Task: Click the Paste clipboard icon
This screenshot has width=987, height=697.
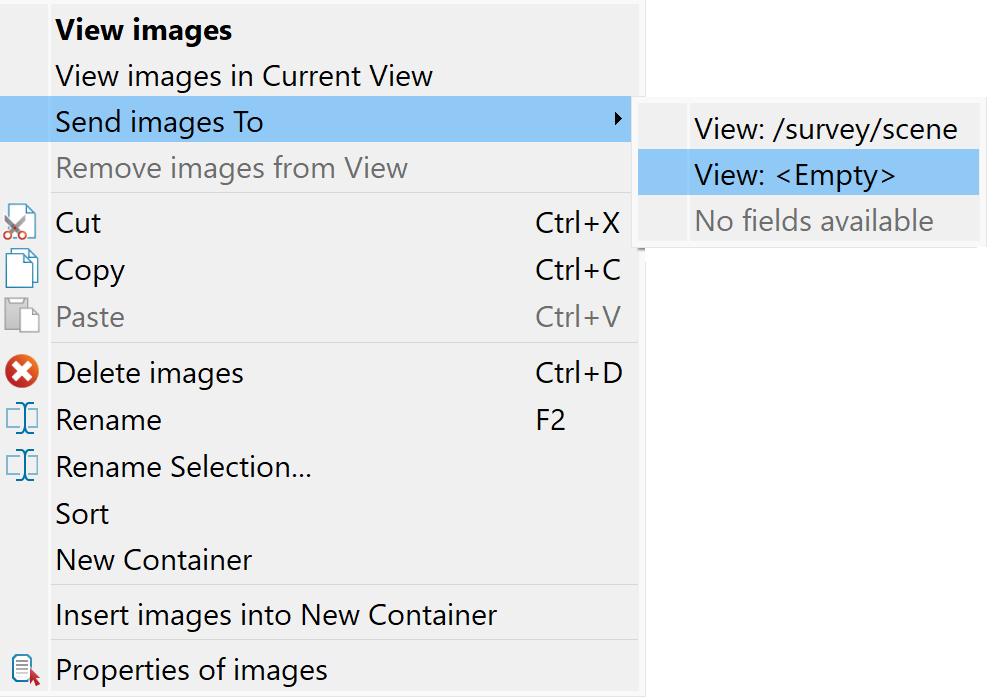Action: [21, 316]
